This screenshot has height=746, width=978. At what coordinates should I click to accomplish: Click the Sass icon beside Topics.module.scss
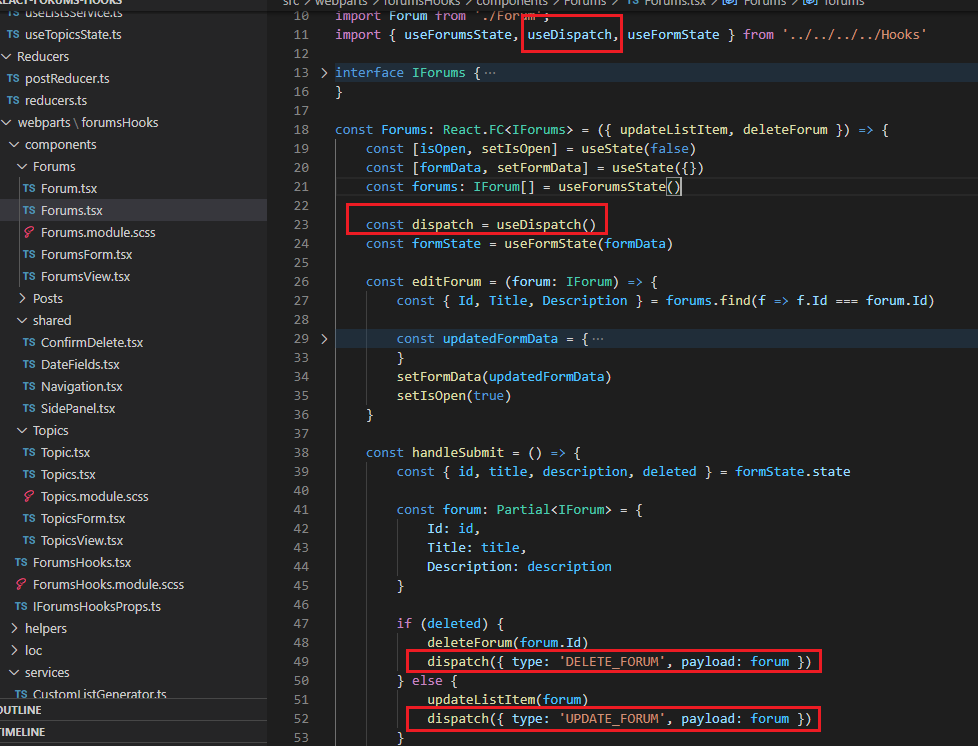[28, 497]
